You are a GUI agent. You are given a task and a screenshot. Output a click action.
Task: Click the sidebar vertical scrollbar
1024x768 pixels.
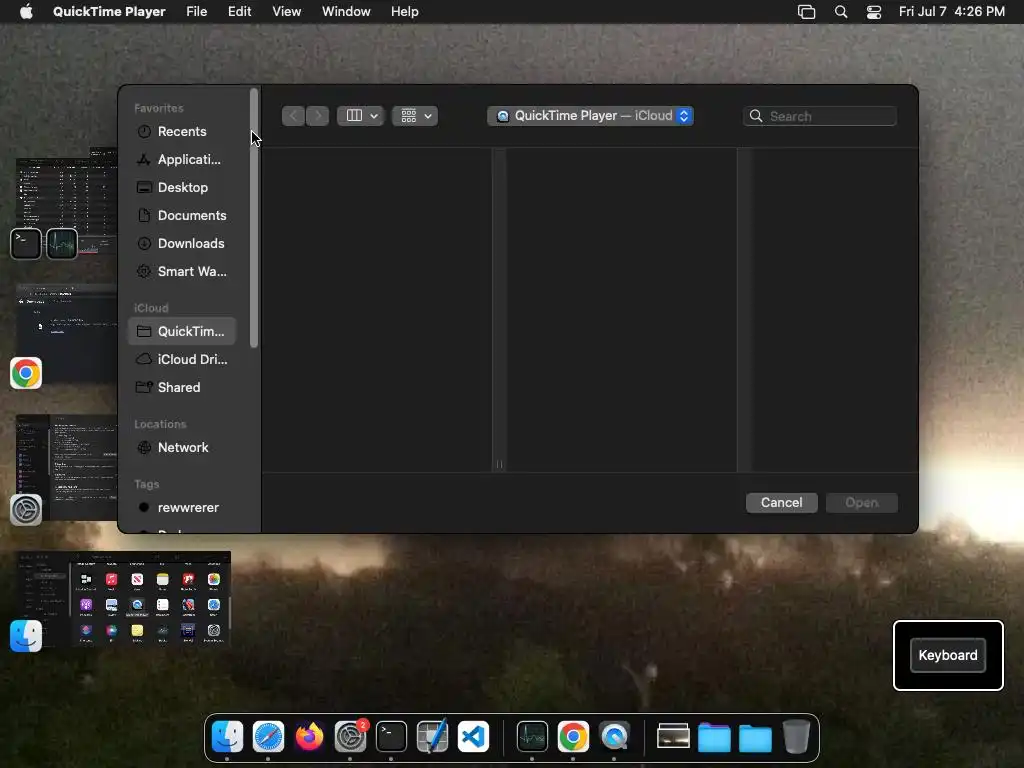coord(254,218)
